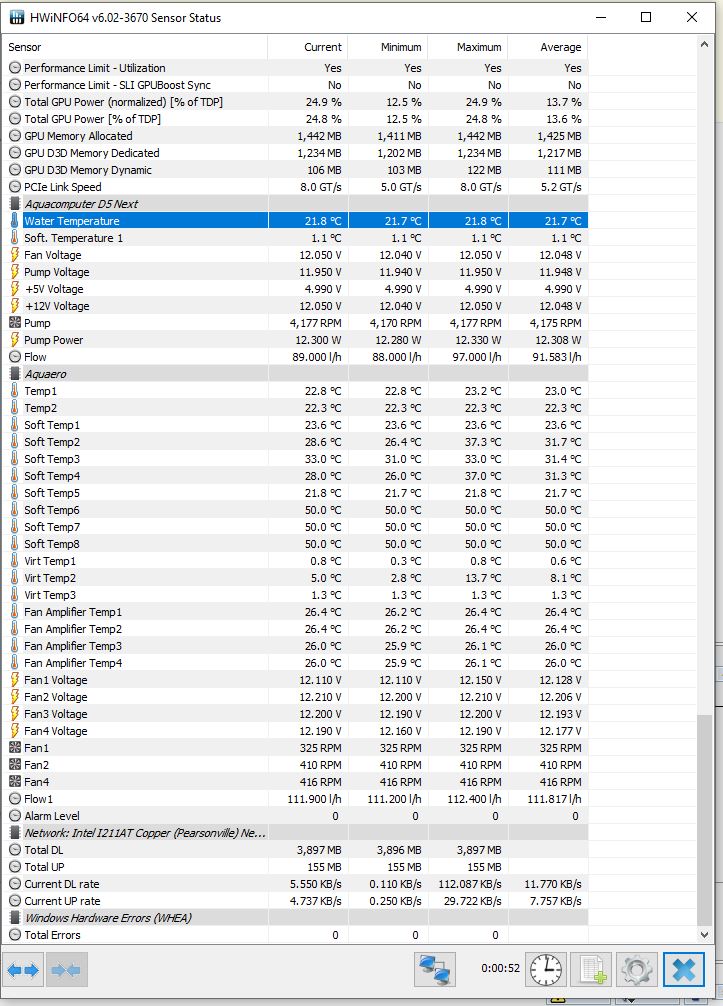Reset the elapsed time clock
Viewport: 723px width, 1006px height.
point(546,969)
